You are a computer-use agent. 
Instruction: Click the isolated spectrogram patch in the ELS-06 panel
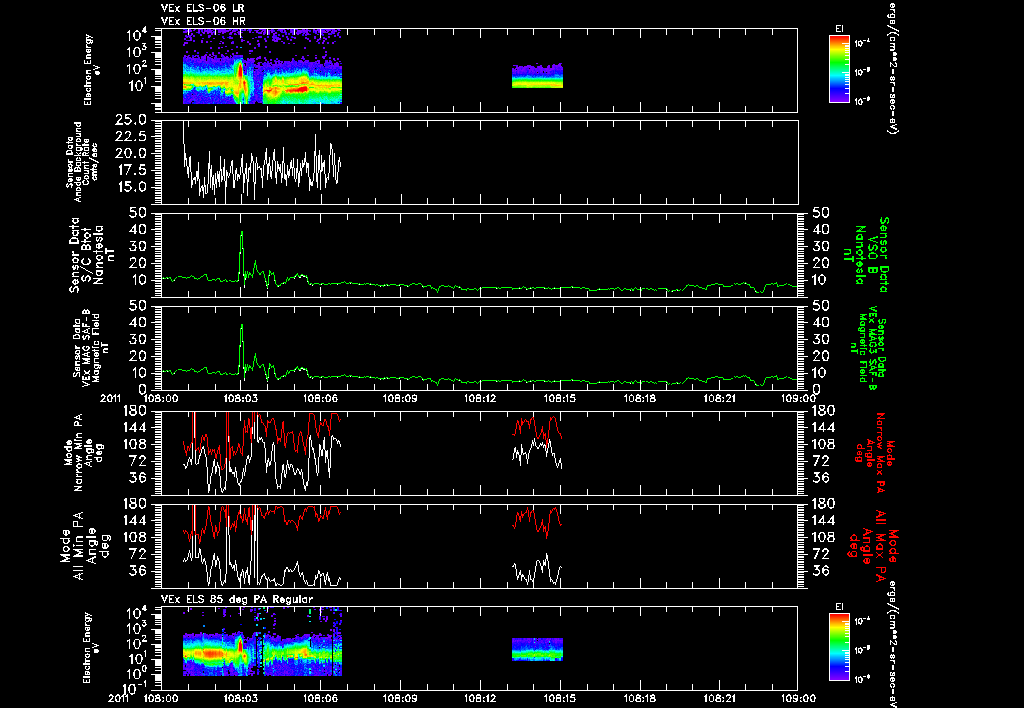tap(537, 76)
